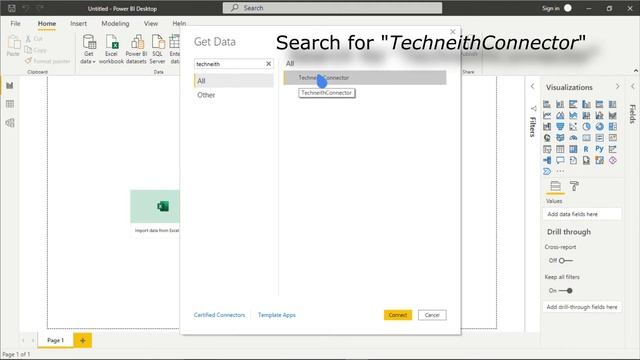Click the Excel workbook ribbon button
640x360 pixels.
pos(111,49)
